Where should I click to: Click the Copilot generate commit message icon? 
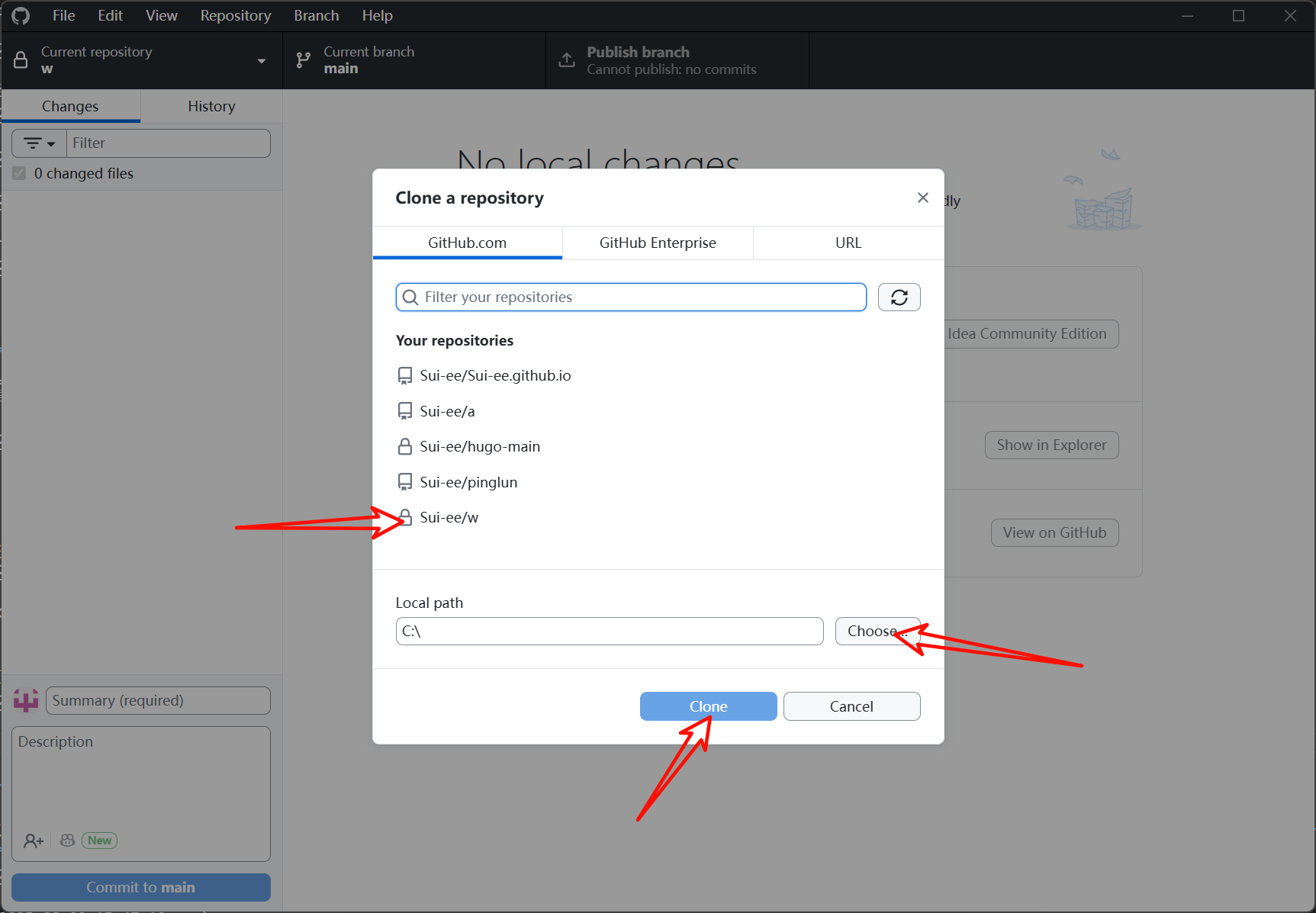pos(67,840)
